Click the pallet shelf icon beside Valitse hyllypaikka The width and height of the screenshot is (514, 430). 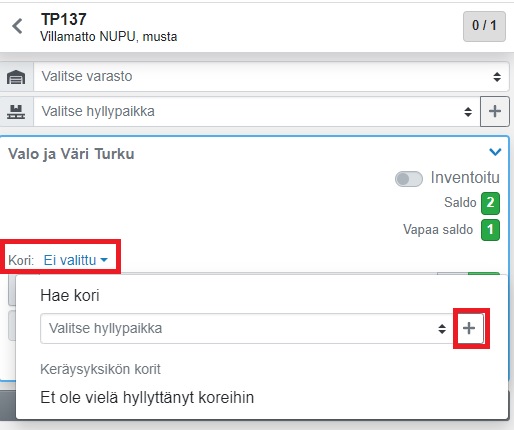click(16, 112)
